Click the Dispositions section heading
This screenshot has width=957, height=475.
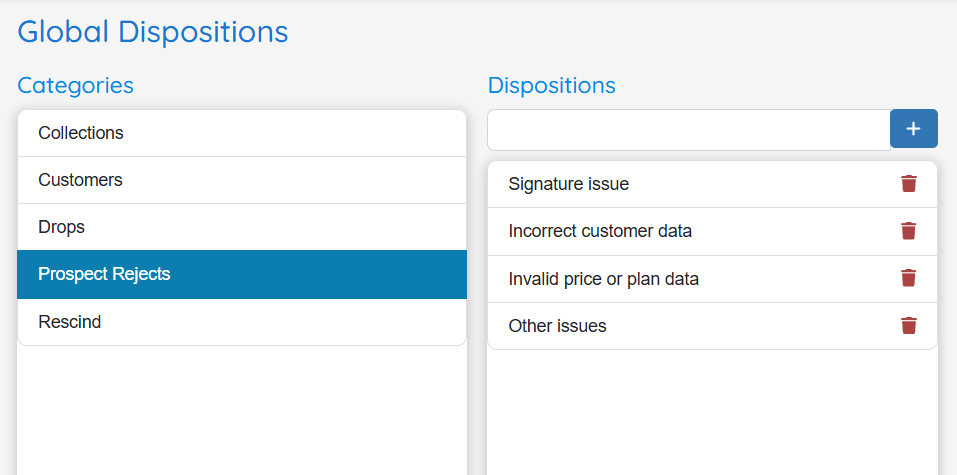click(552, 85)
